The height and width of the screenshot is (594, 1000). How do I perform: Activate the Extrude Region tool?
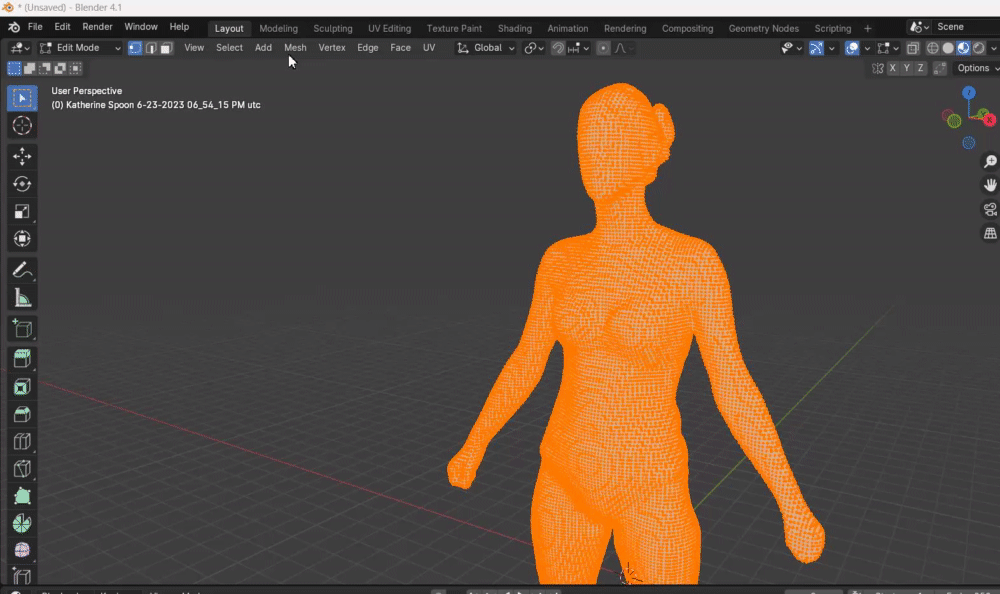pyautogui.click(x=22, y=359)
